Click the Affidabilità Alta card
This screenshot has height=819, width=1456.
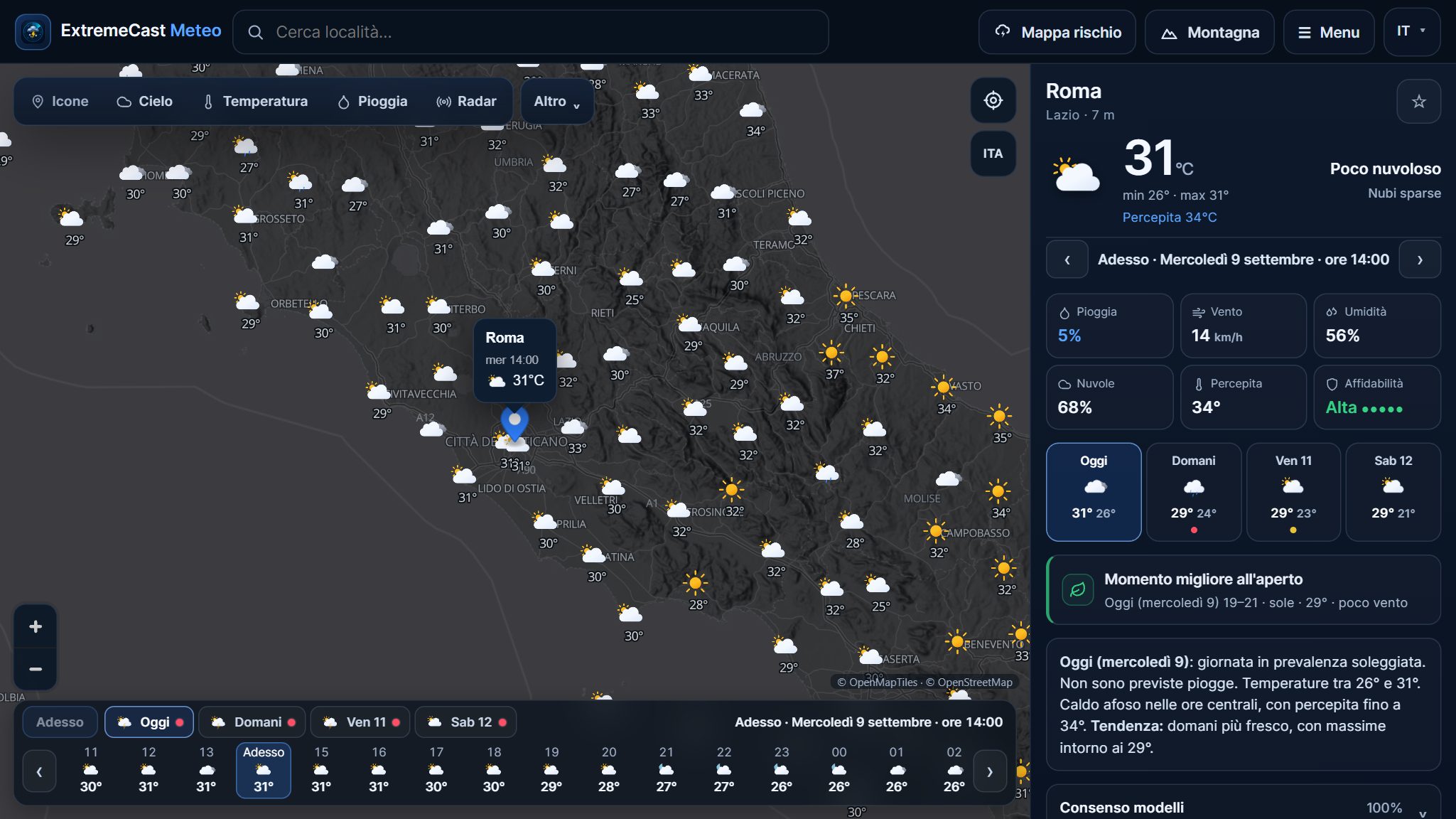(1377, 397)
